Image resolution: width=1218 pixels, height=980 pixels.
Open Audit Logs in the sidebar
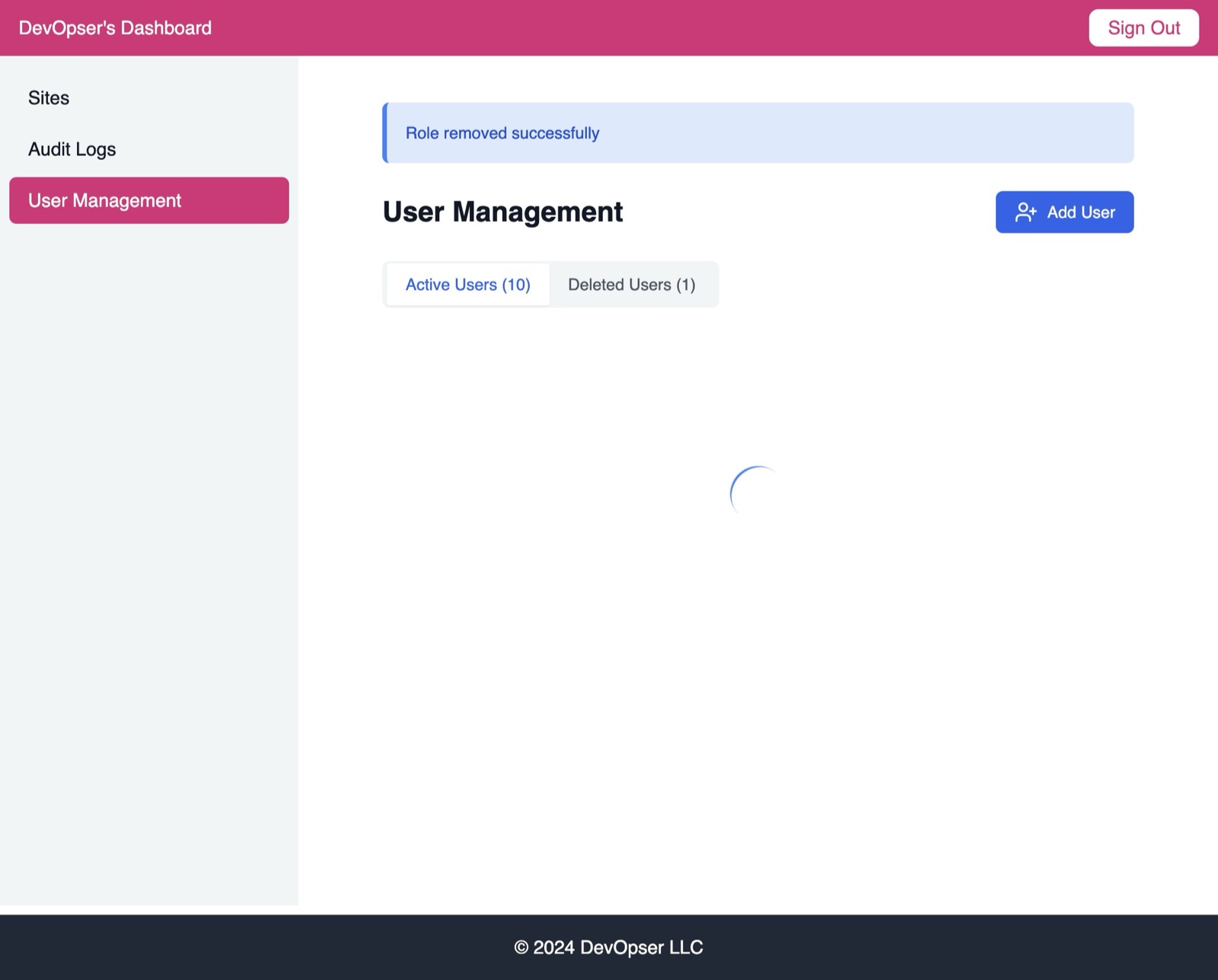pos(149,149)
